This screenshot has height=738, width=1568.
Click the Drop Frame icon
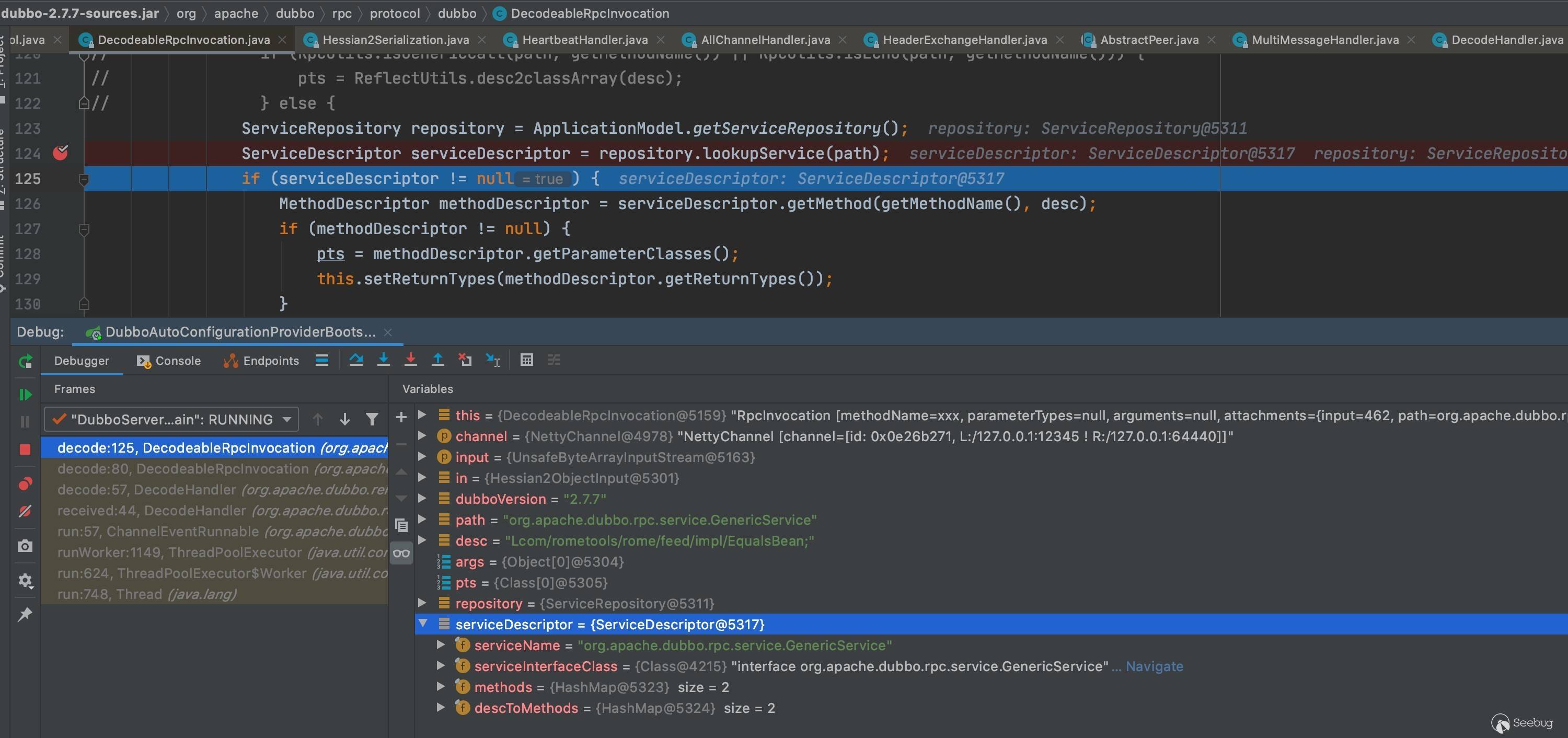[x=465, y=361]
